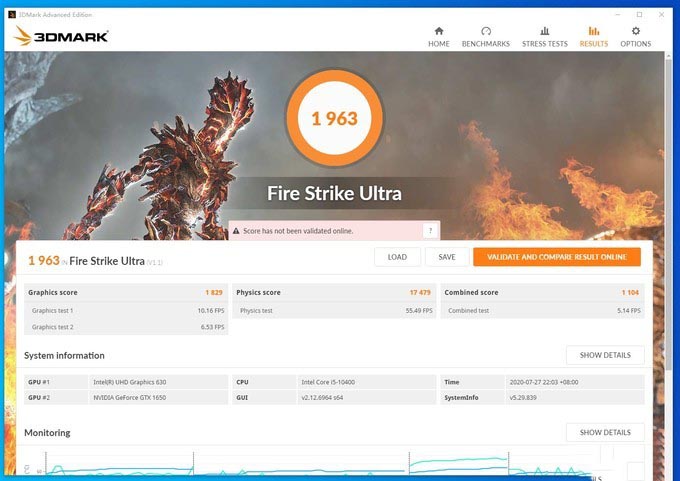The width and height of the screenshot is (680, 481).
Task: Minimize the 3DMark window
Action: coord(618,15)
